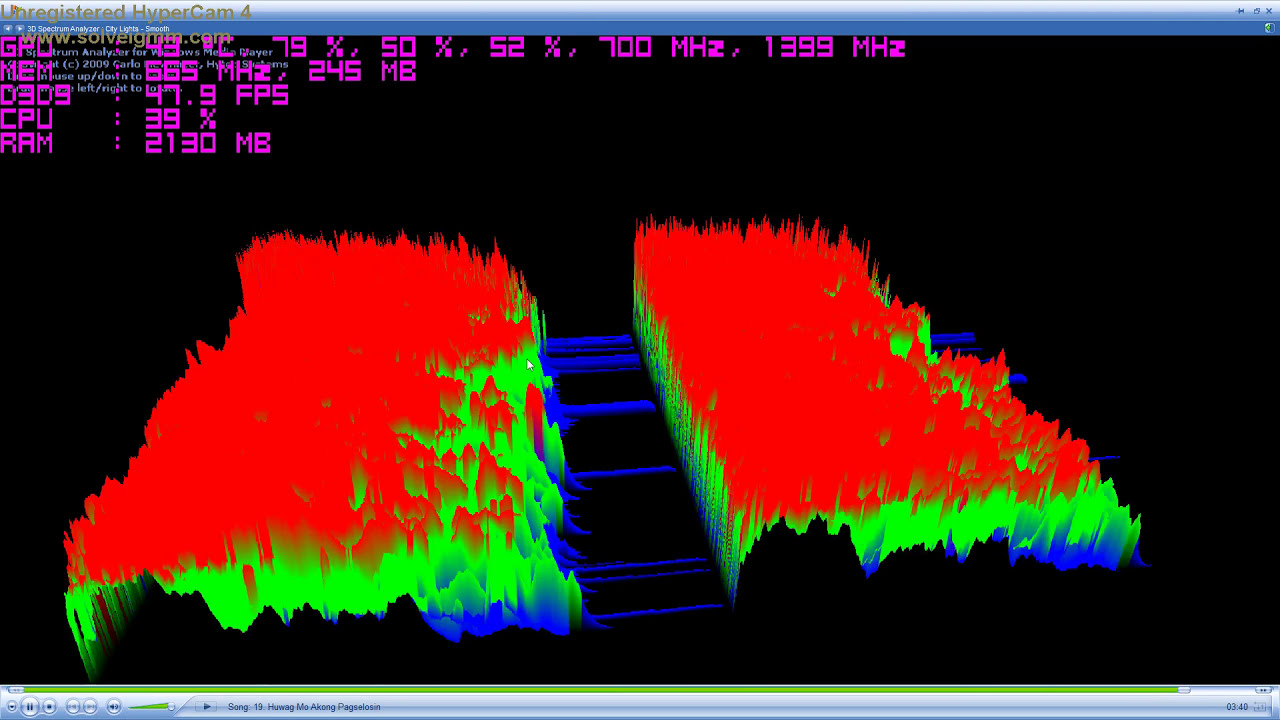Image resolution: width=1280 pixels, height=720 pixels.
Task: Skip to the next track
Action: (90, 707)
